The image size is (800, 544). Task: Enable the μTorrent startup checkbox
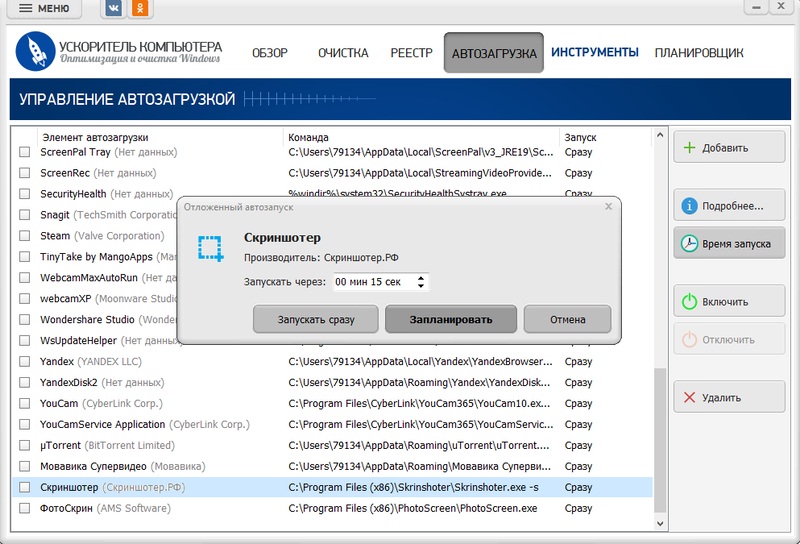click(x=25, y=446)
